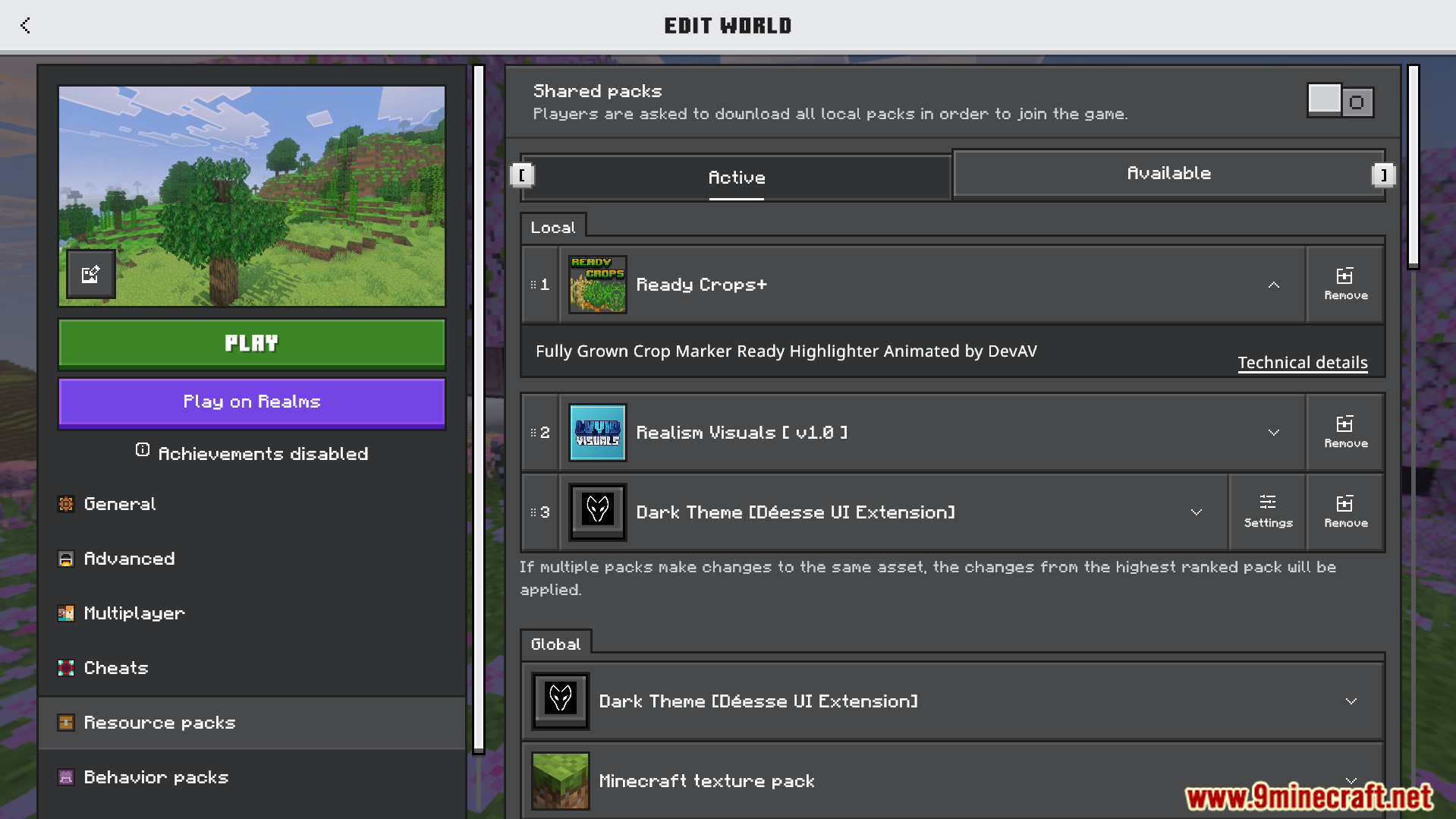Click the Cheats settings icon

[x=66, y=668]
